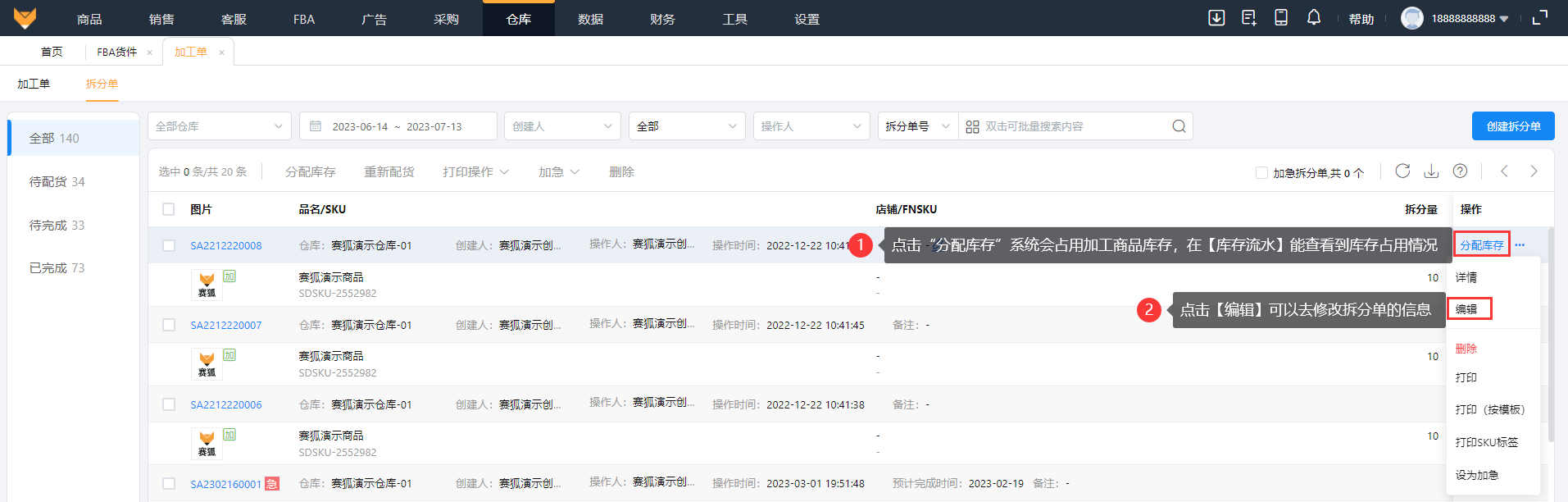The width and height of the screenshot is (1568, 502).
Task: Open split order SA2212220007 link
Action: (x=226, y=325)
